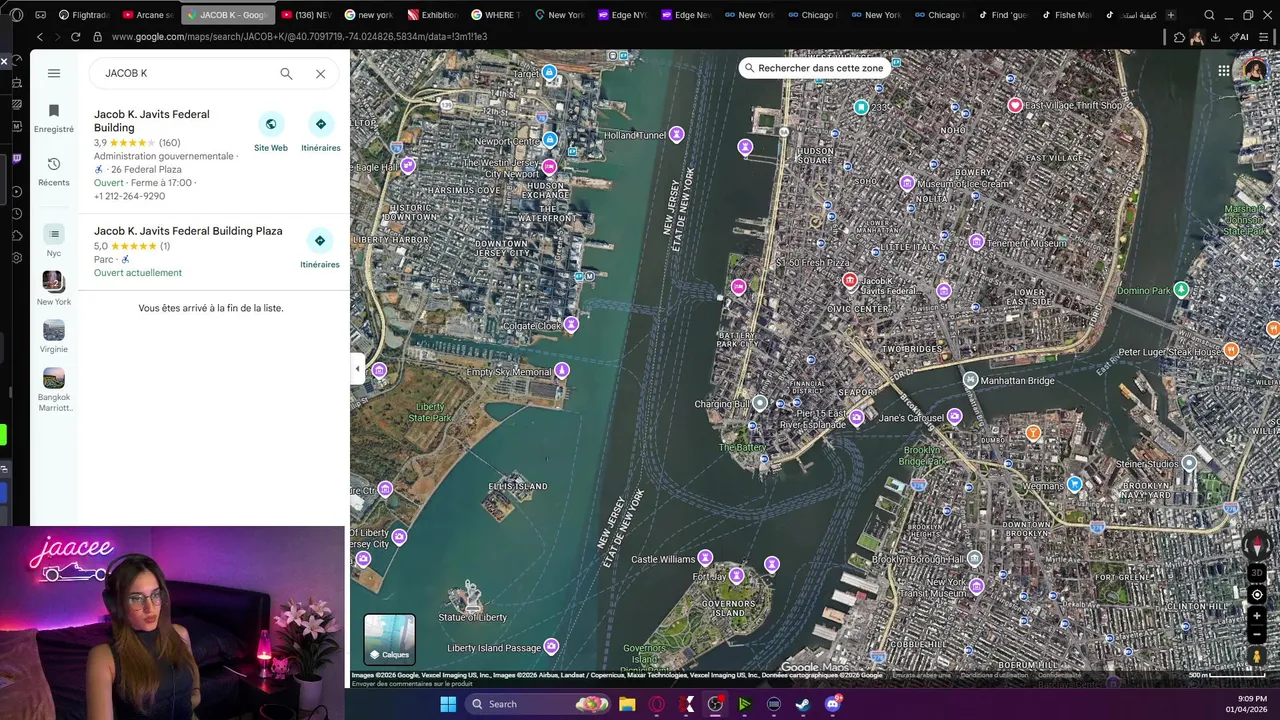Click the Colgate Clock pin
This screenshot has width=1280, height=720.
[x=571, y=324]
